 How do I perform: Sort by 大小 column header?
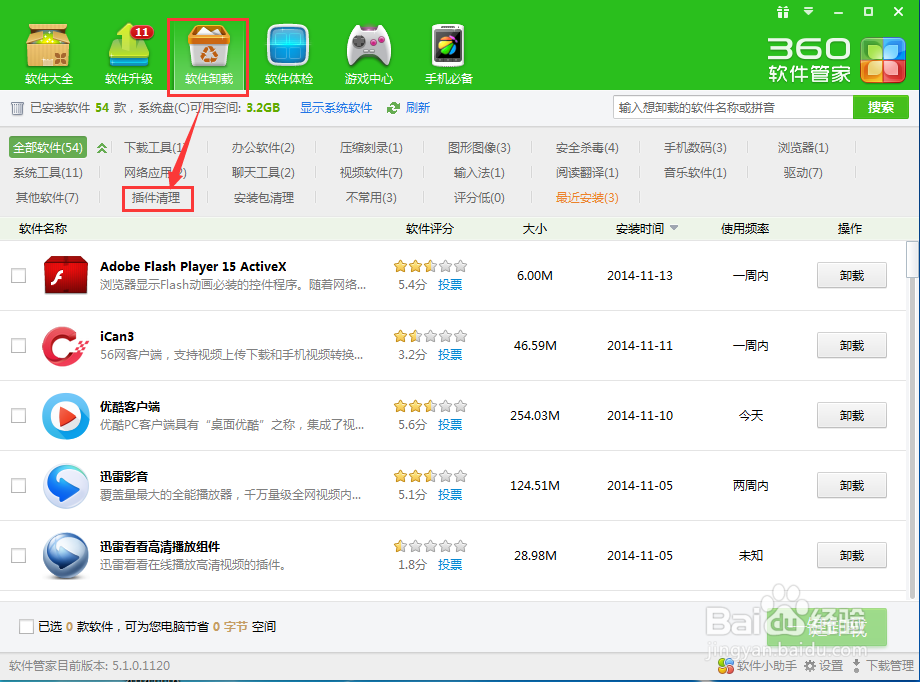point(535,228)
